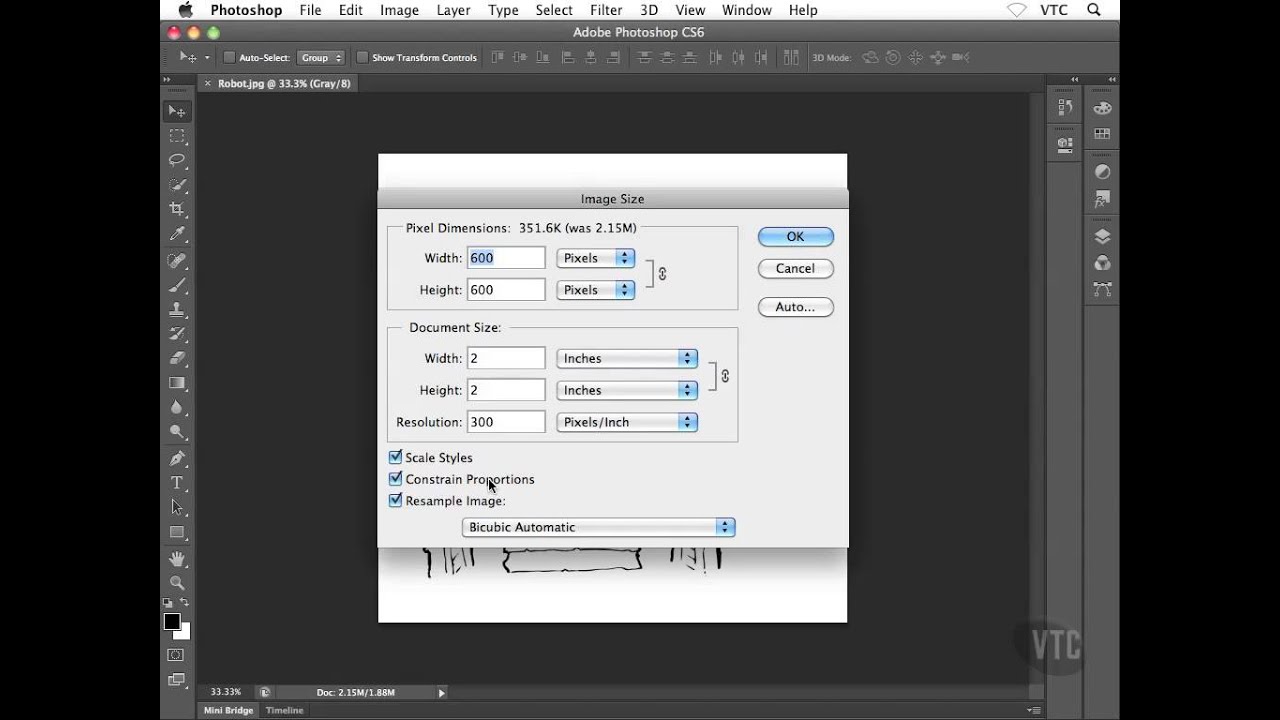Open the Layers panel icon
This screenshot has height=720, width=1280.
click(x=1102, y=237)
